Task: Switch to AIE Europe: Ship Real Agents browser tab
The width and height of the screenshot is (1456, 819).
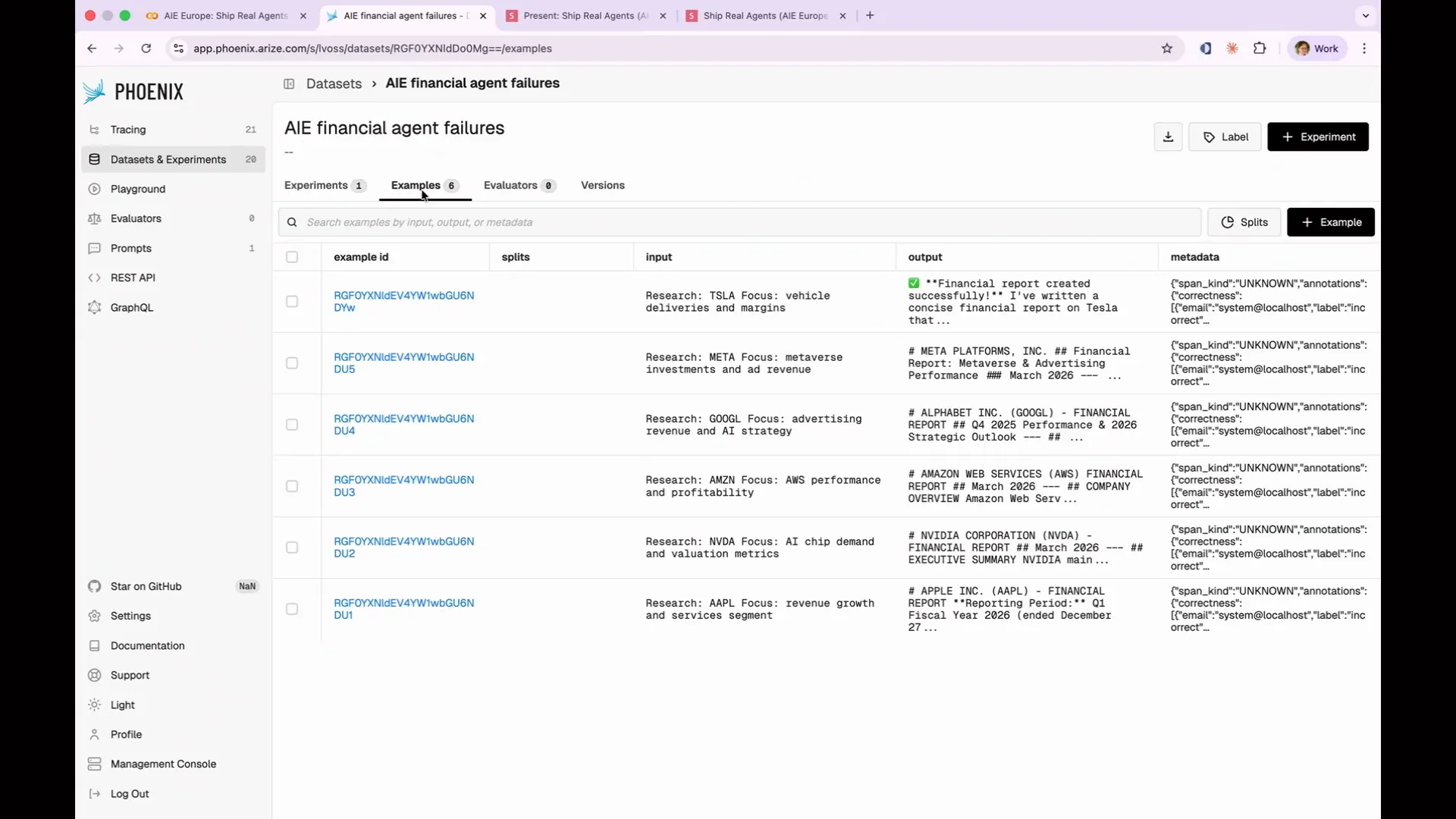Action: pos(226,15)
